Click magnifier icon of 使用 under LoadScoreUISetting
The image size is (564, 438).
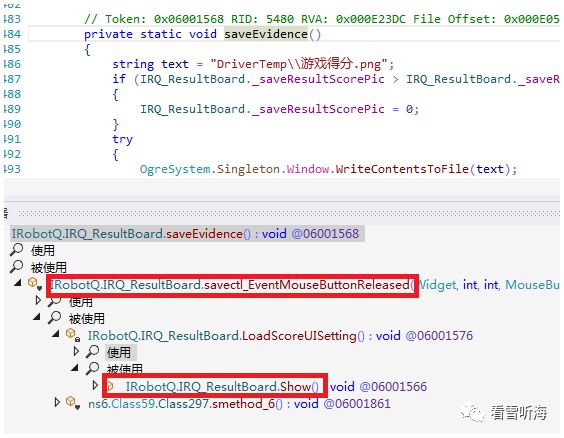[x=92, y=351]
